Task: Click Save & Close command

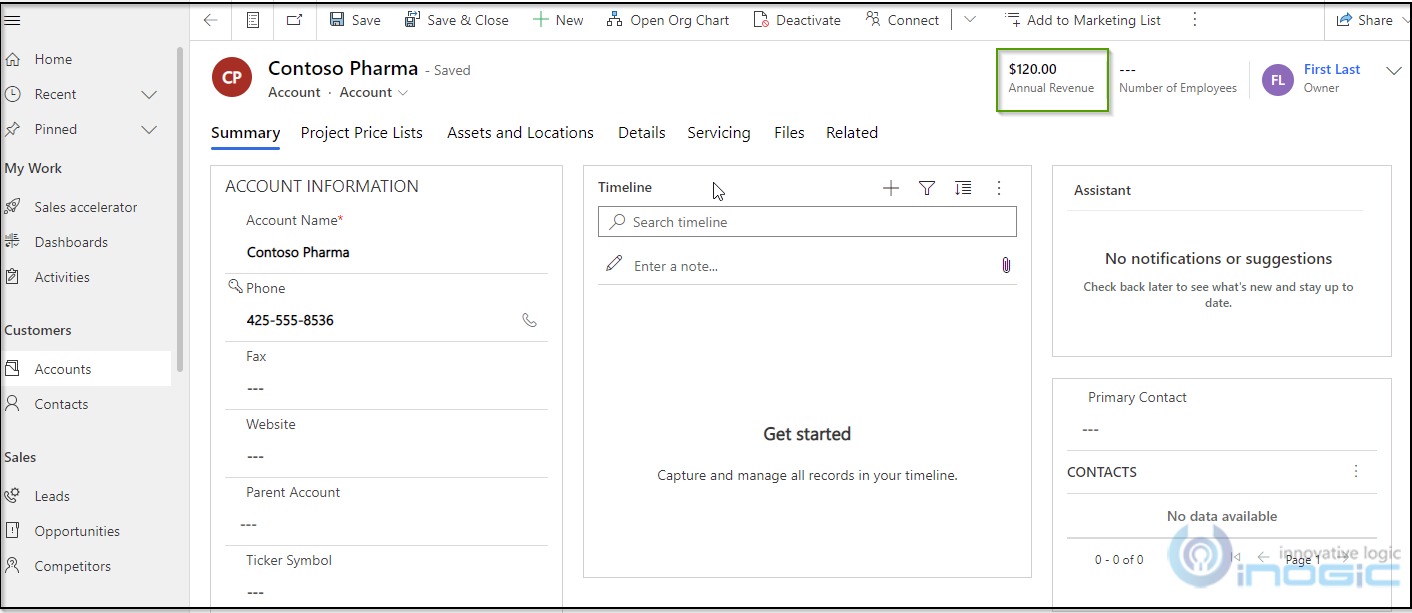Action: point(457,20)
